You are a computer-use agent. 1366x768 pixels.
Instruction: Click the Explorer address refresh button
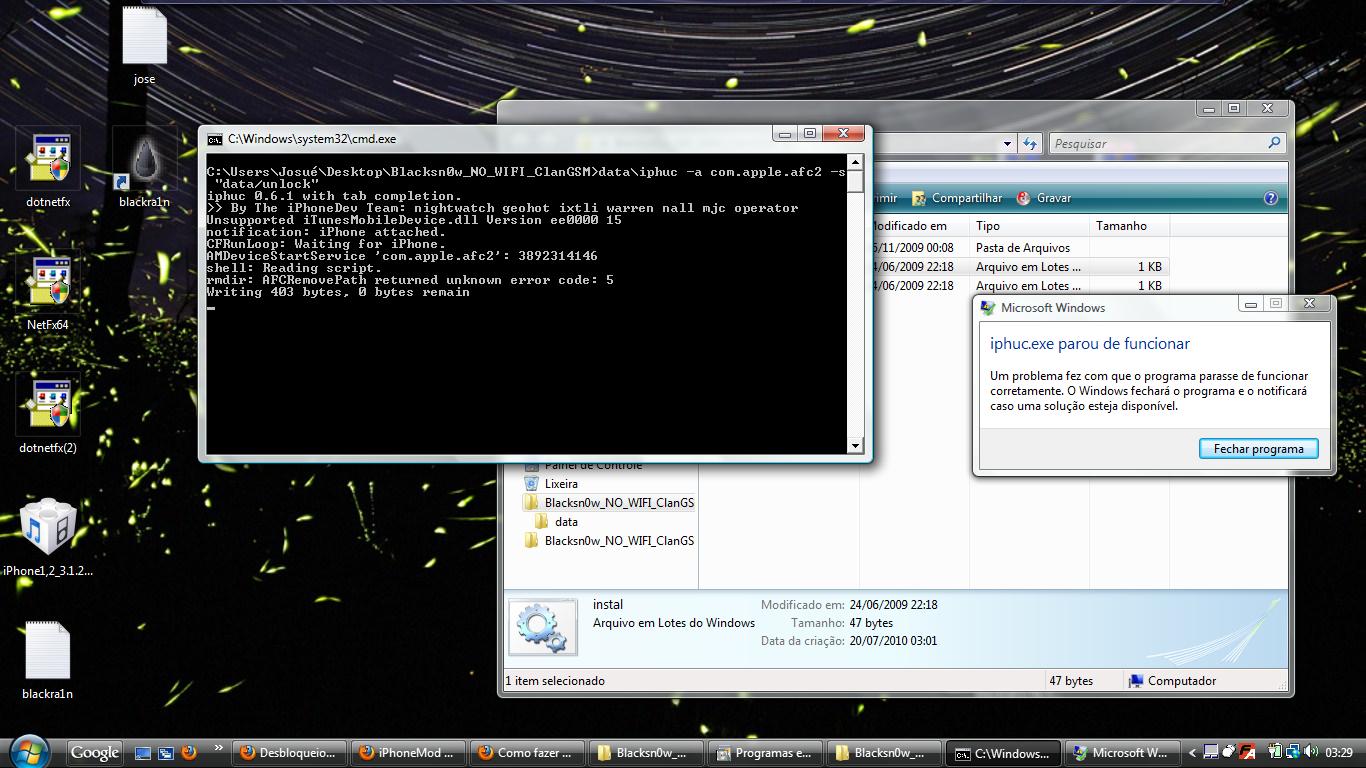1029,143
